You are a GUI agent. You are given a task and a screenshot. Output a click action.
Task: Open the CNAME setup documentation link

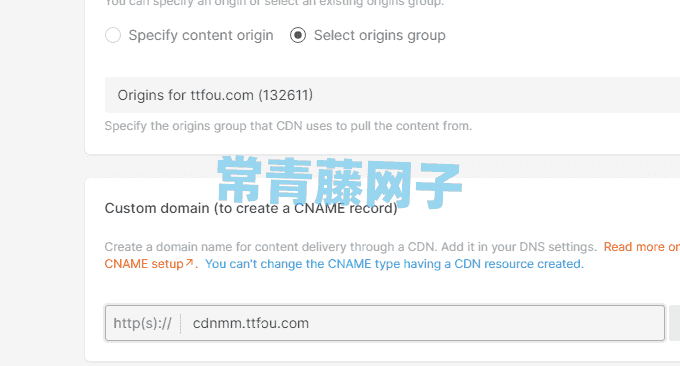point(144,264)
